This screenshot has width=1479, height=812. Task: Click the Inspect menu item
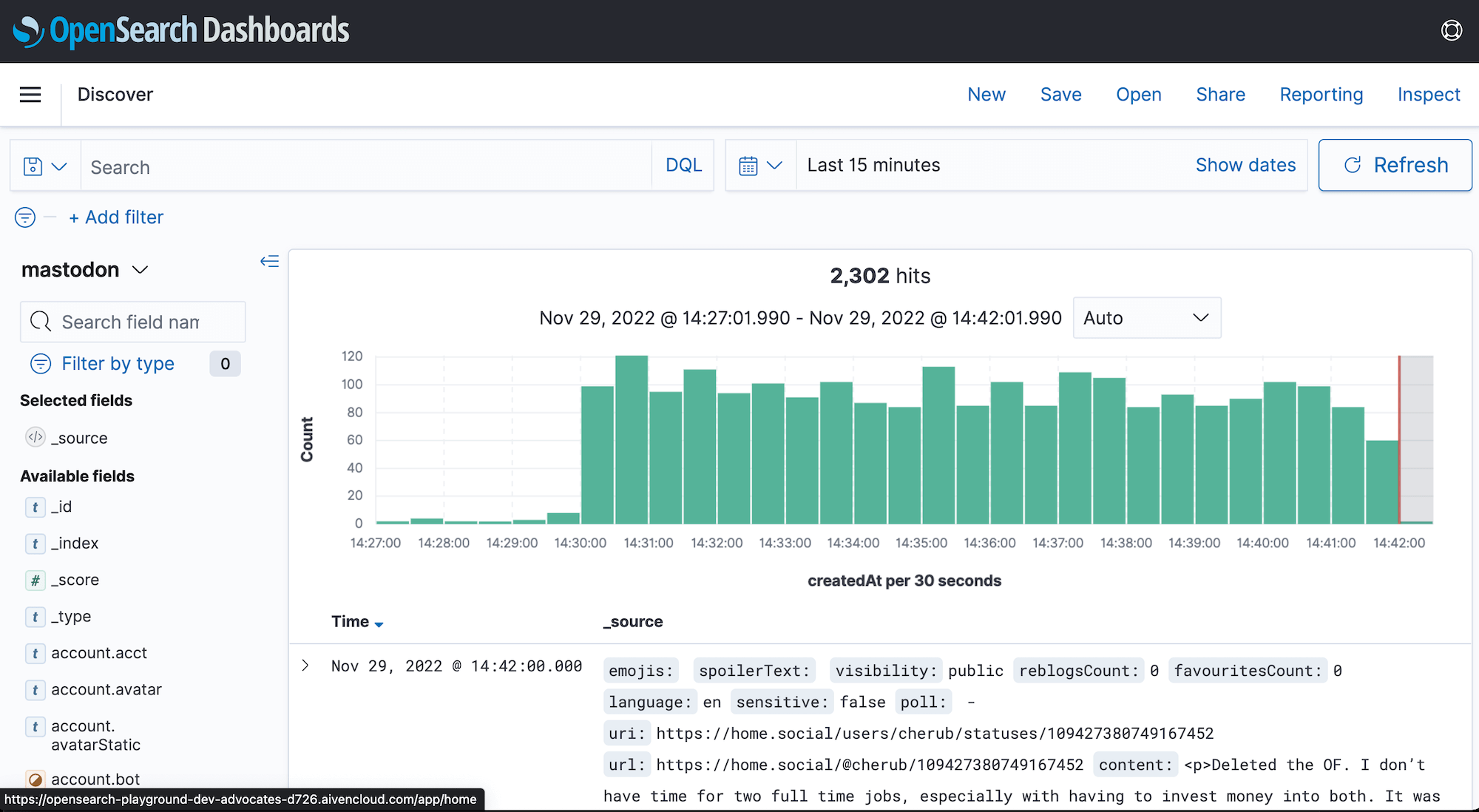coord(1428,95)
